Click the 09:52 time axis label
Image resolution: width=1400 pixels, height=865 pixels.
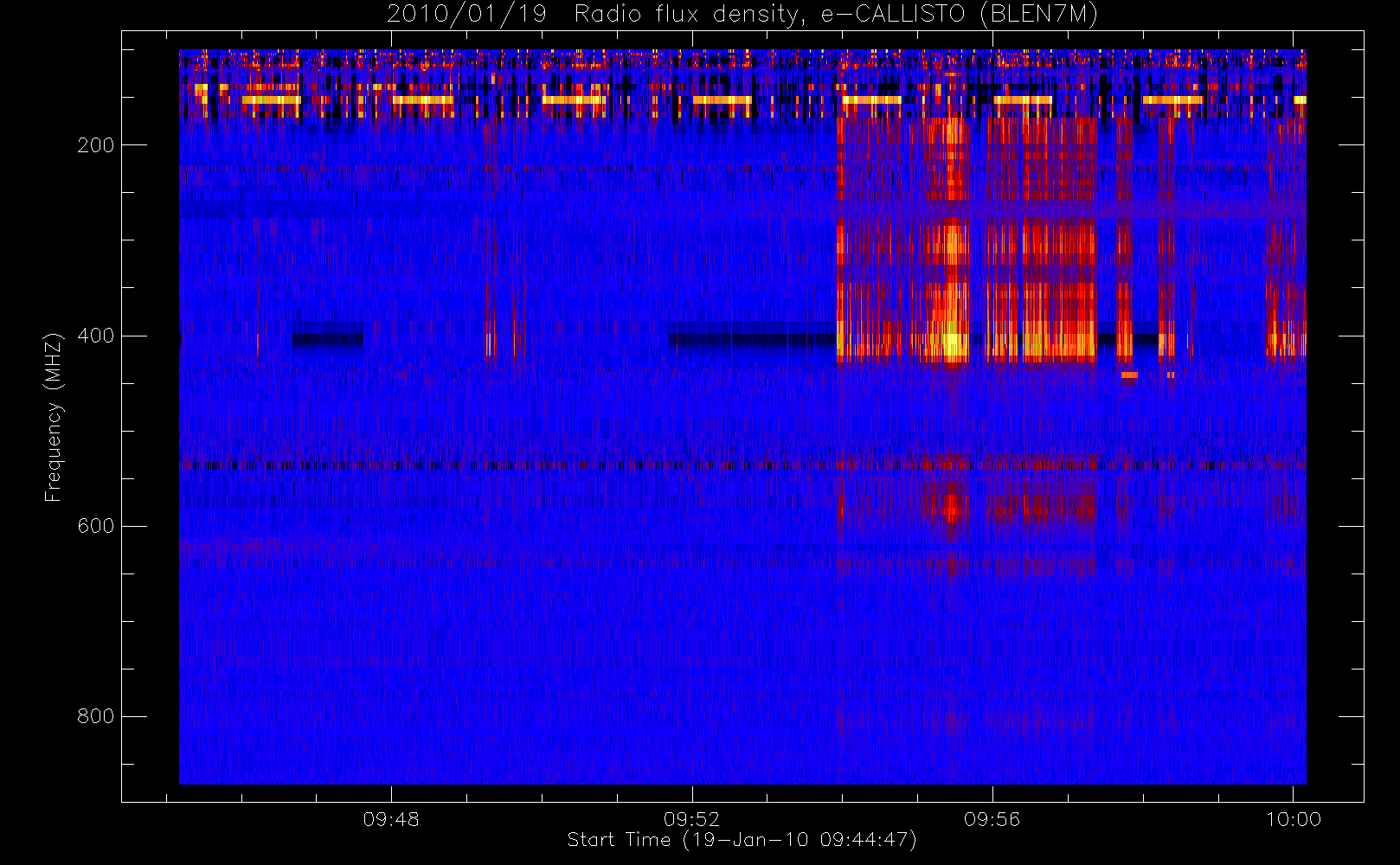[691, 819]
